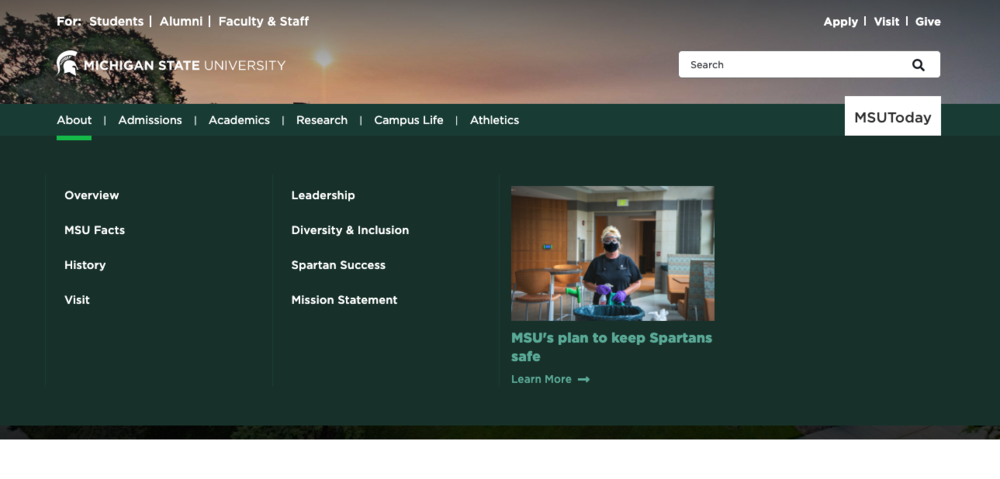Follow the Faculty & Staff link
The width and height of the screenshot is (1000, 479).
click(263, 22)
